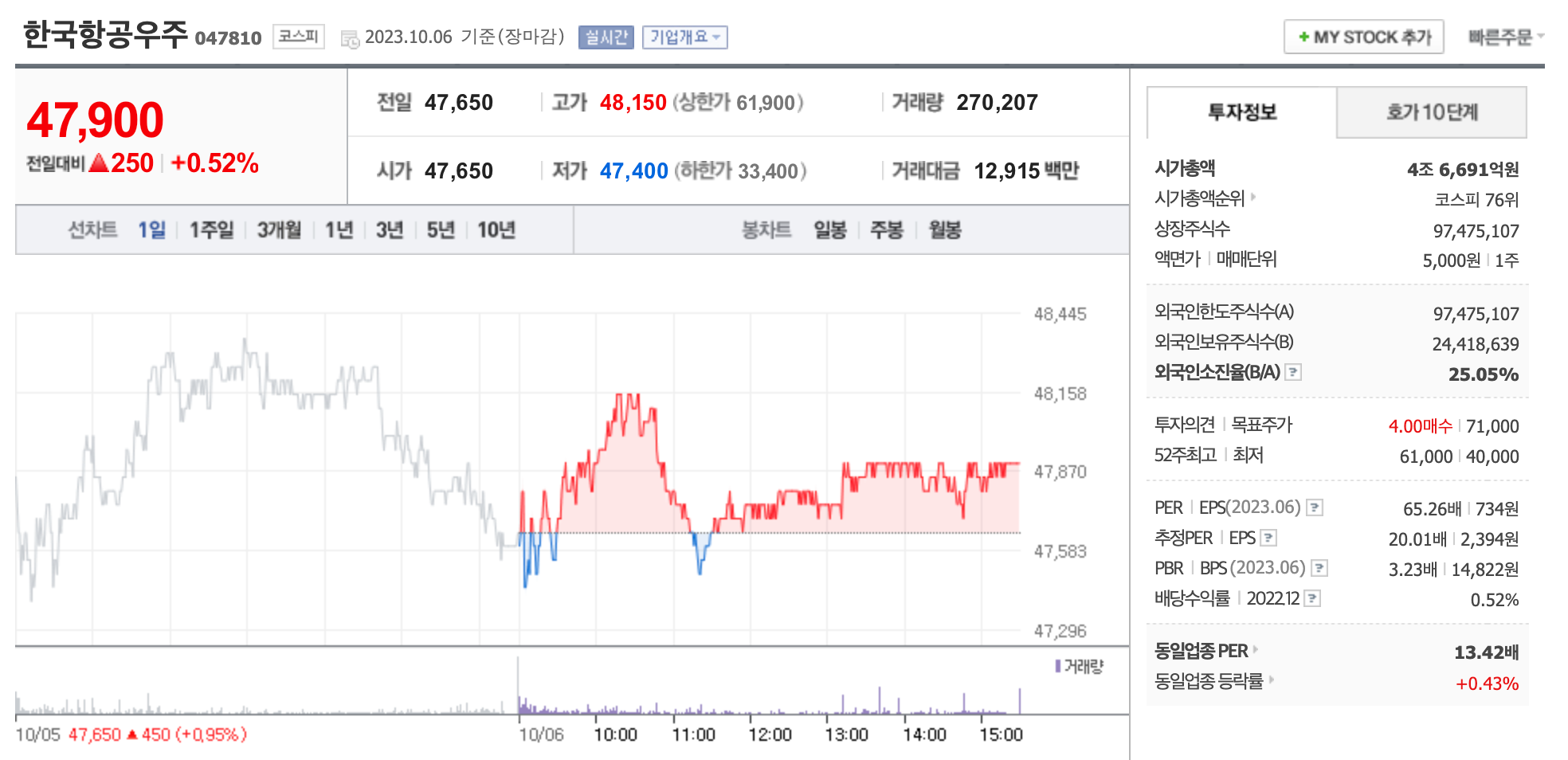Image resolution: width=1568 pixels, height=760 pixels.
Task: Open help icon beside 배당수익률 2022.12
Action: pos(1313,598)
